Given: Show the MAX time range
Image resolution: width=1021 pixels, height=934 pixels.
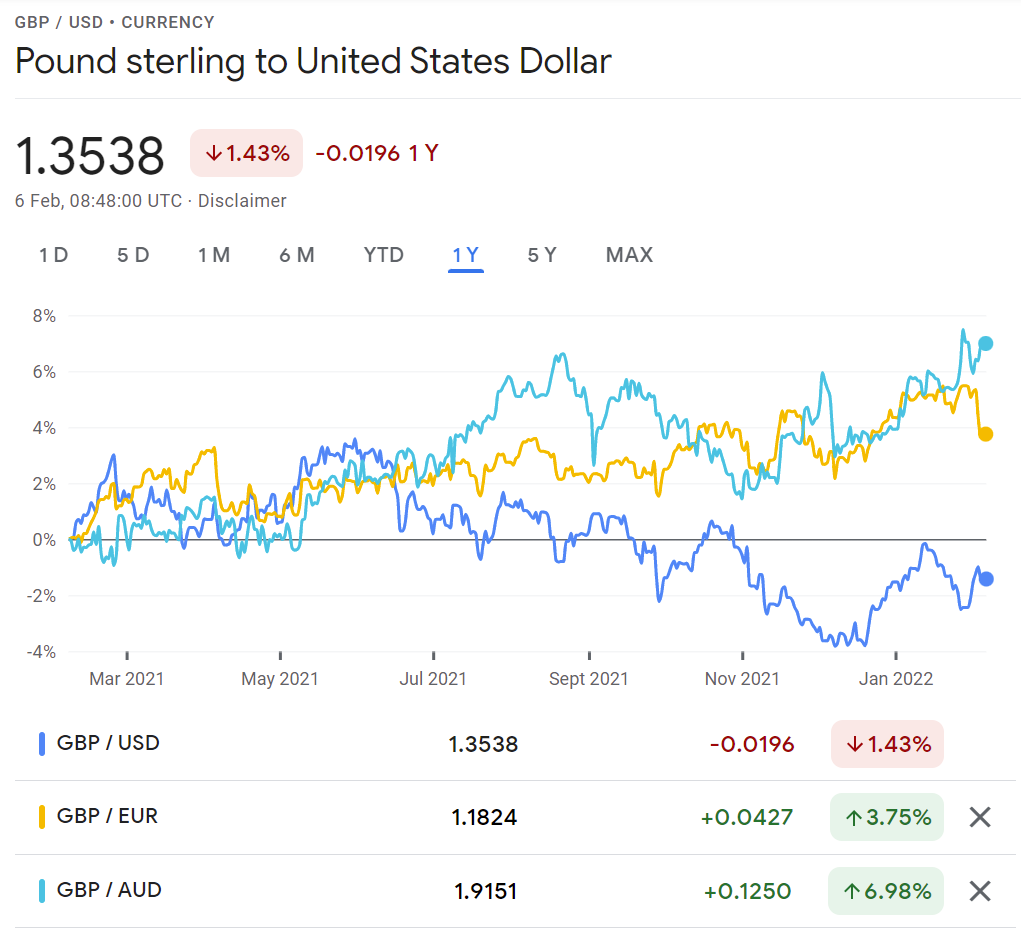Looking at the screenshot, I should [629, 255].
